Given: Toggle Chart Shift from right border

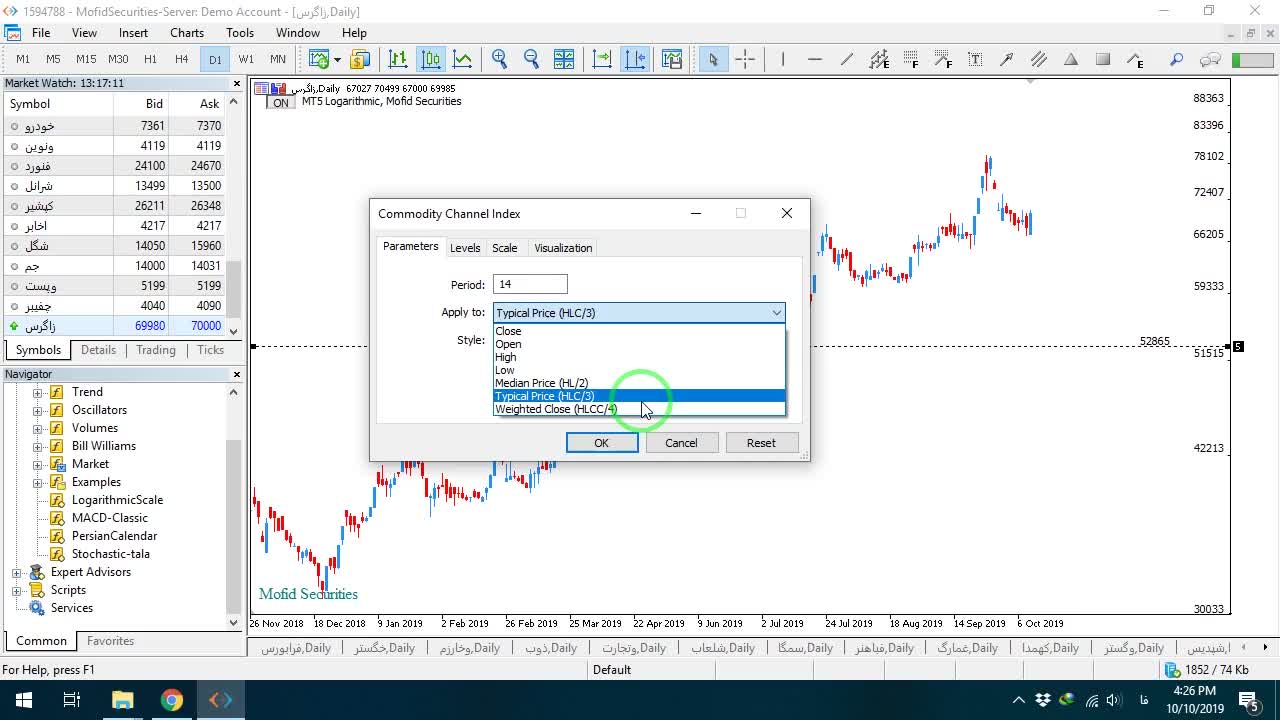Looking at the screenshot, I should (635, 59).
